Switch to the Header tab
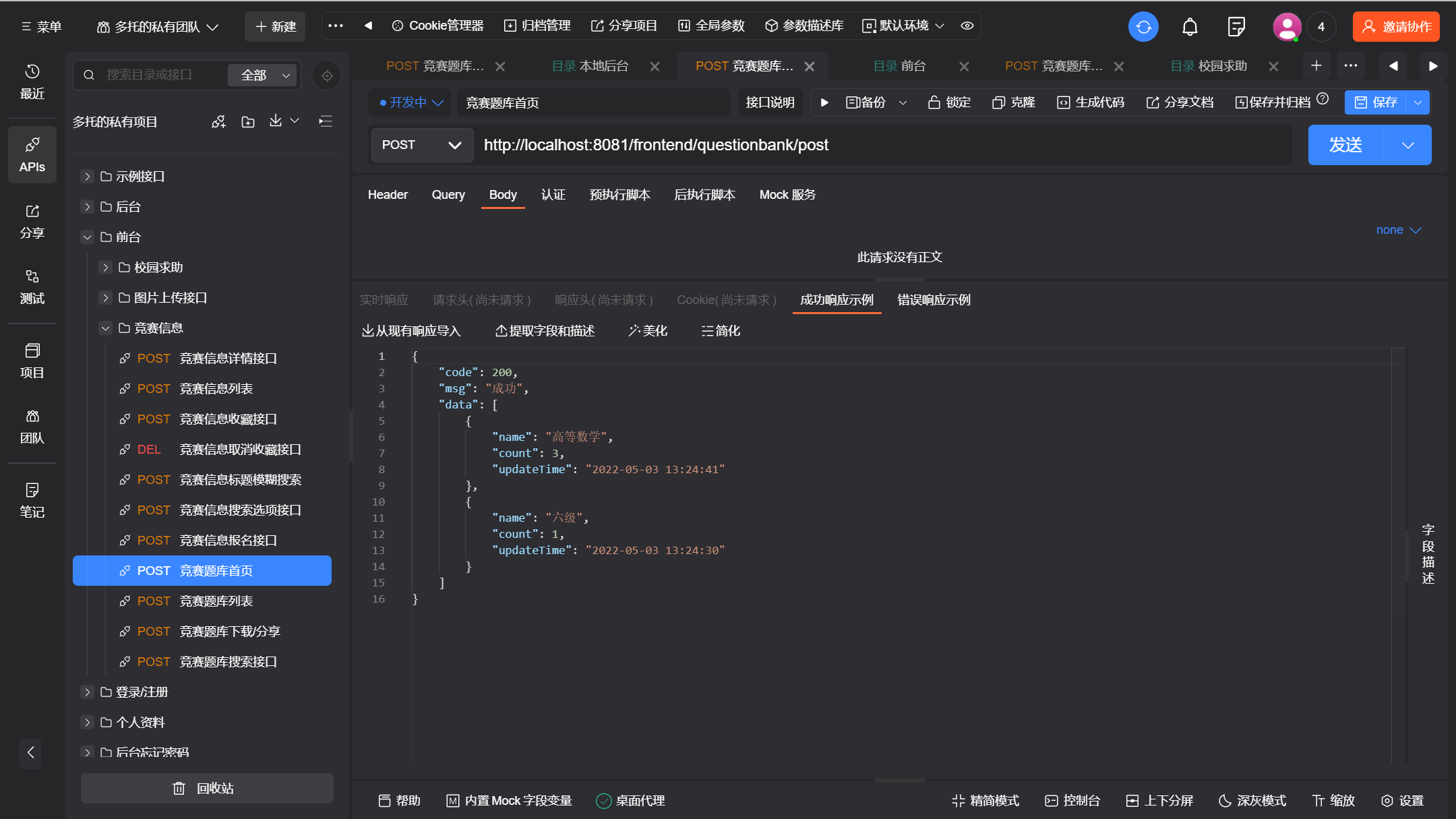The width and height of the screenshot is (1456, 819). click(x=388, y=195)
